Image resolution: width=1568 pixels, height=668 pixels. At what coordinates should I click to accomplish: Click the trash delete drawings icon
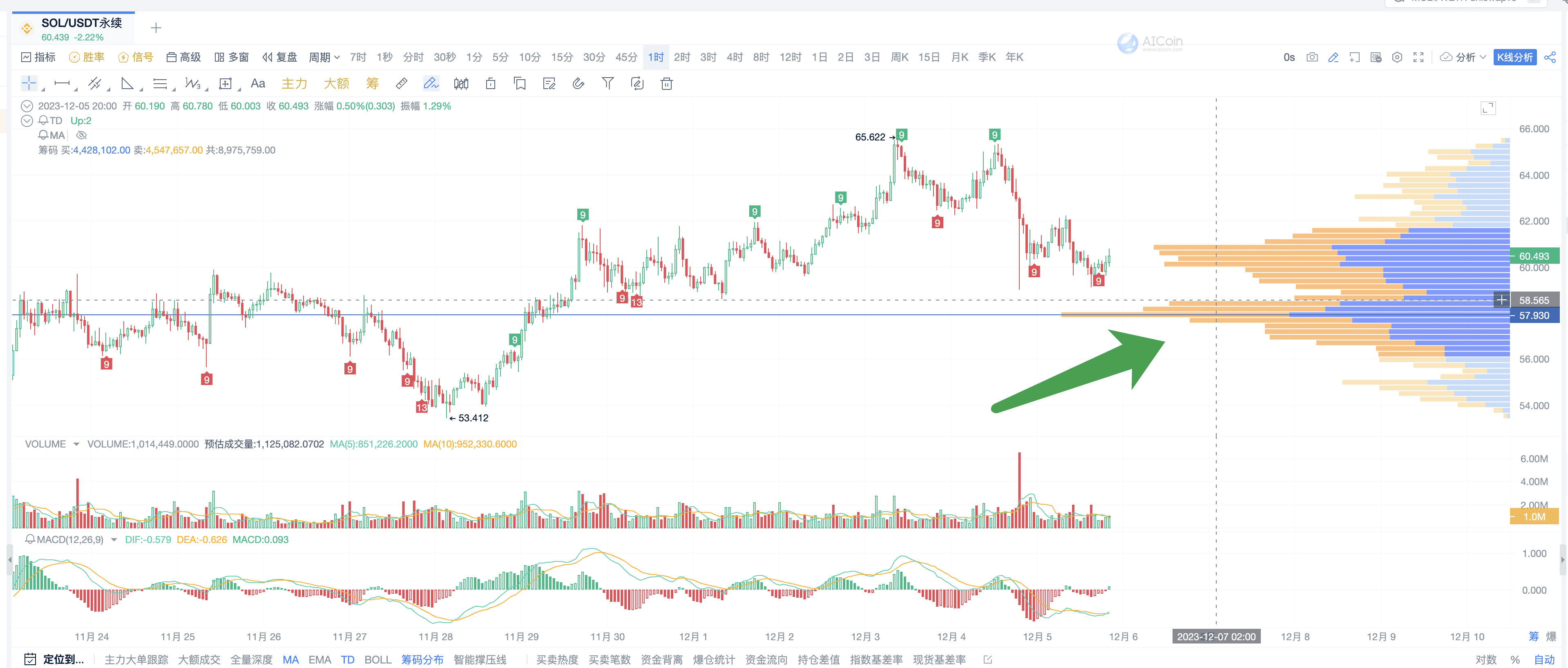click(x=666, y=84)
